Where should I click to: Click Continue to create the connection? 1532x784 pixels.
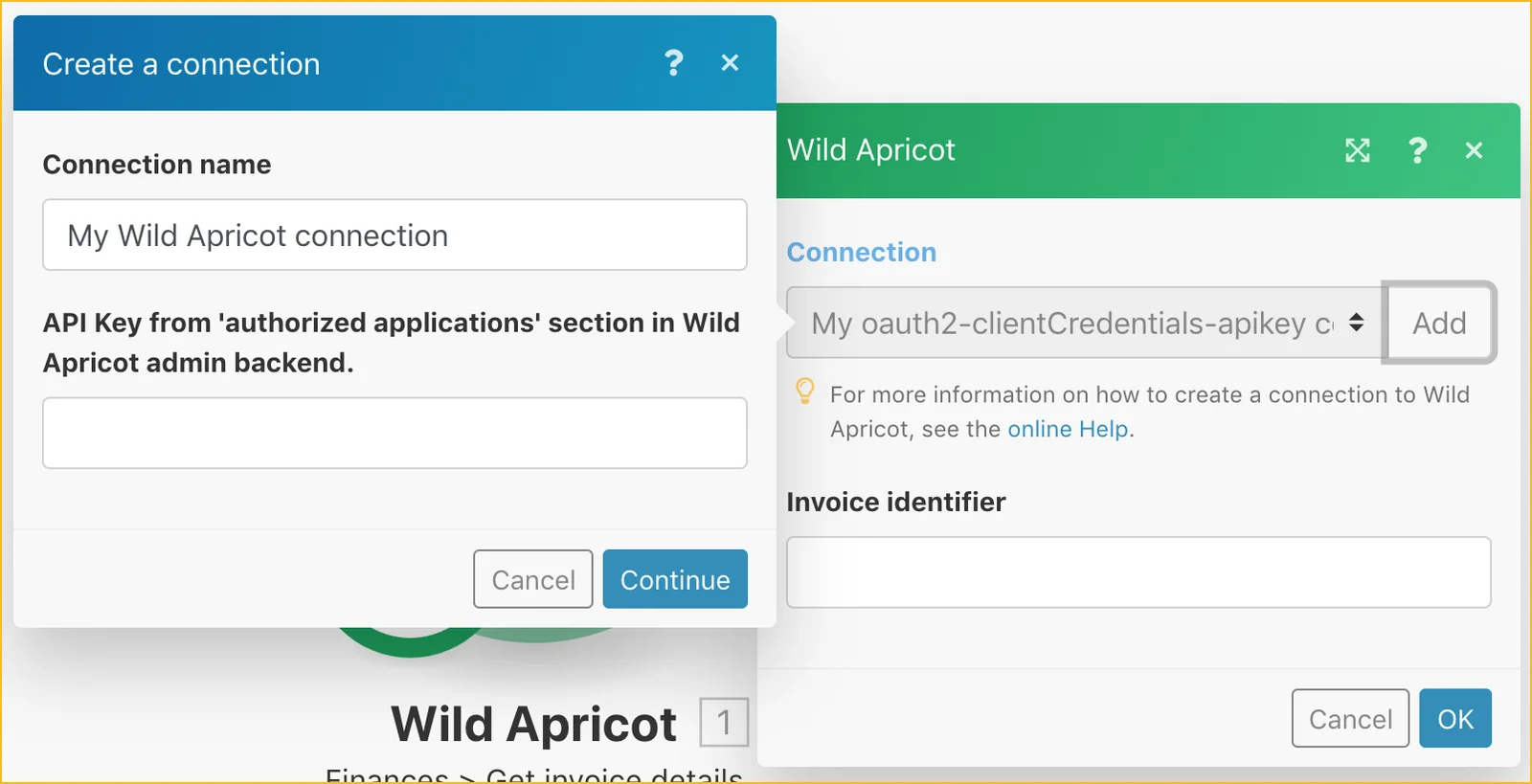(675, 579)
